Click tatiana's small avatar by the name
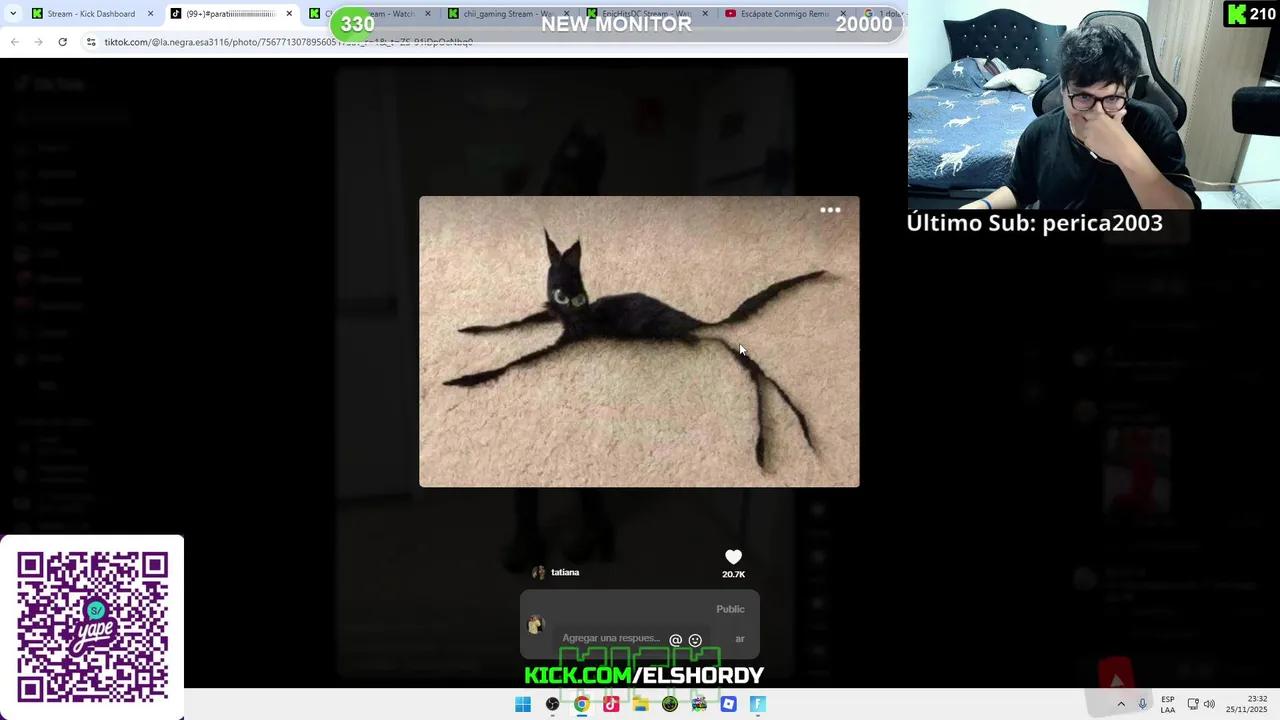The image size is (1280, 720). [538, 572]
